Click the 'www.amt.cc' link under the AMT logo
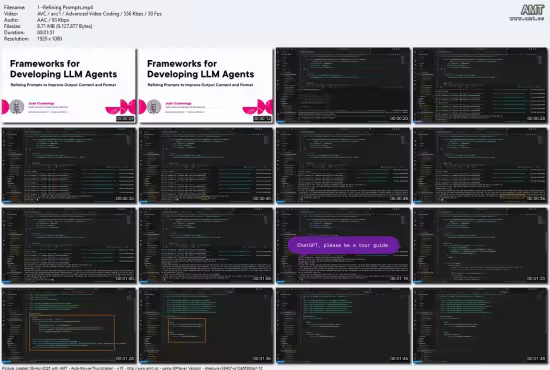Image resolution: width=550 pixels, height=370 pixels. click(x=527, y=19)
